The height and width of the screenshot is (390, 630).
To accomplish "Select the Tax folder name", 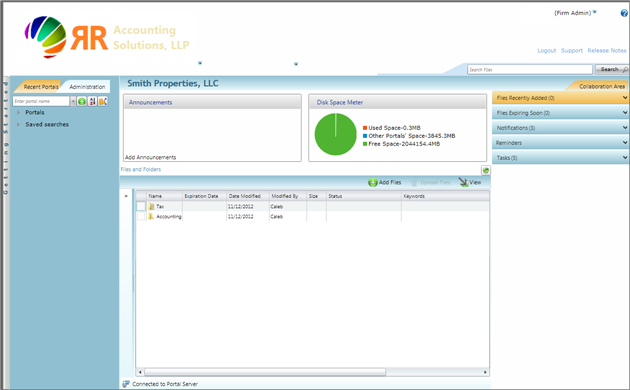I will (x=160, y=206).
